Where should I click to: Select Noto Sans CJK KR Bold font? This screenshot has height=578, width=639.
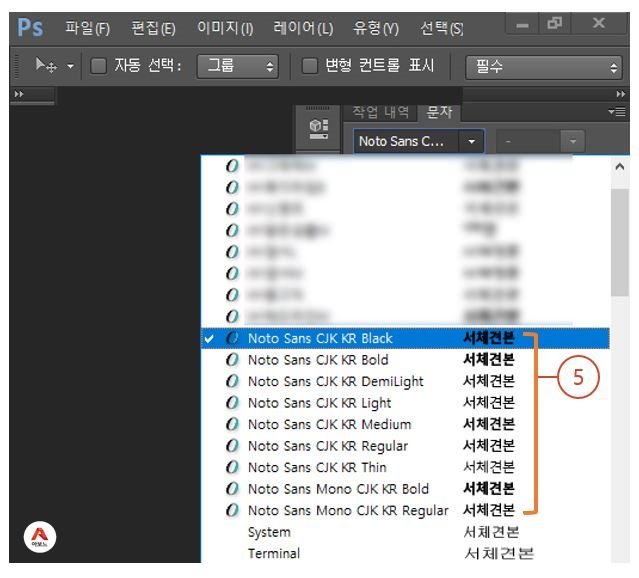405,360
